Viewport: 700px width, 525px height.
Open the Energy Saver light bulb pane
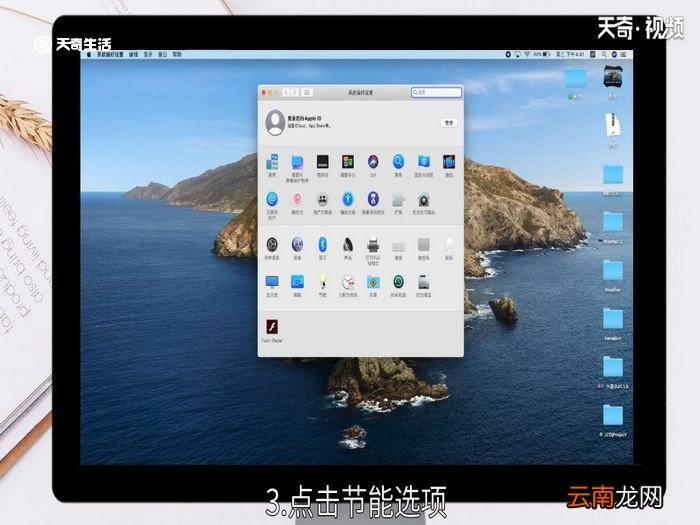322,282
